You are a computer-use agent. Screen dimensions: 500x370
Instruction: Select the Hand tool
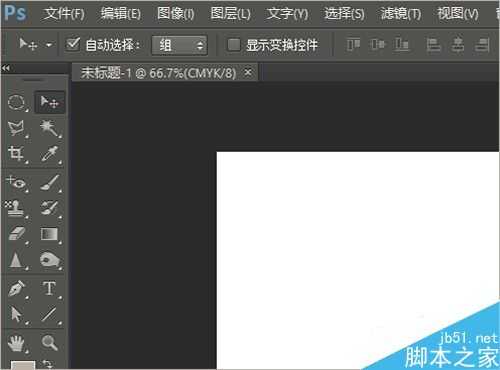16,343
